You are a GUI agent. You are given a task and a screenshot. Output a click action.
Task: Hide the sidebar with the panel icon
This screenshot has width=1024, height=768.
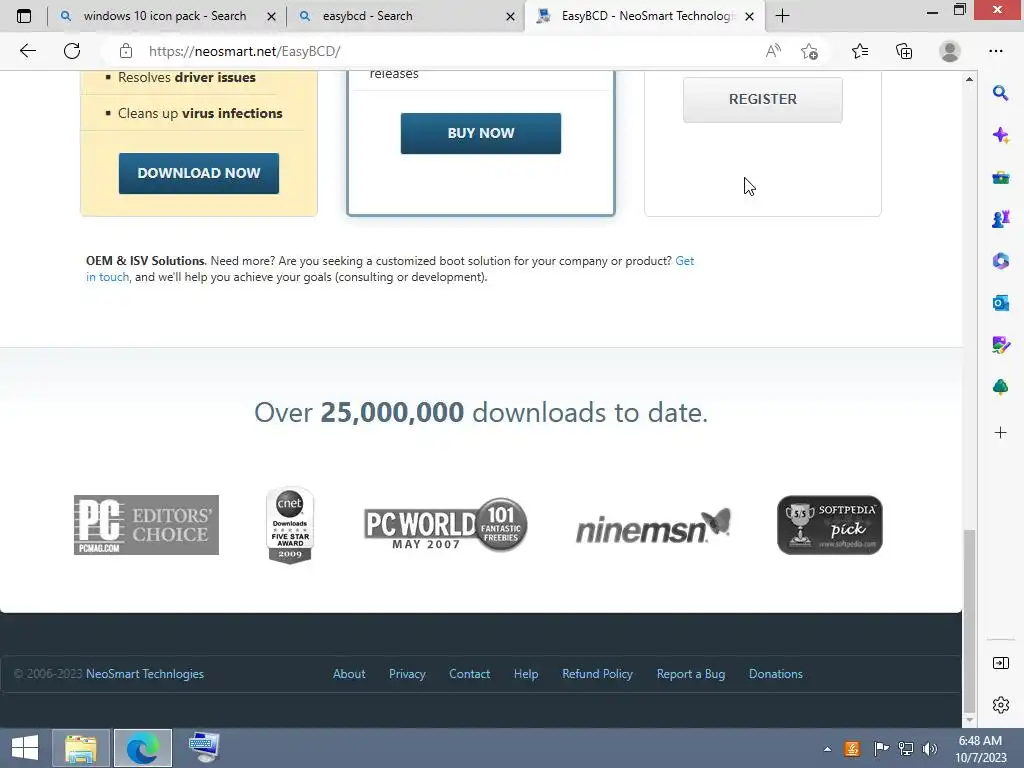pyautogui.click(x=1000, y=664)
